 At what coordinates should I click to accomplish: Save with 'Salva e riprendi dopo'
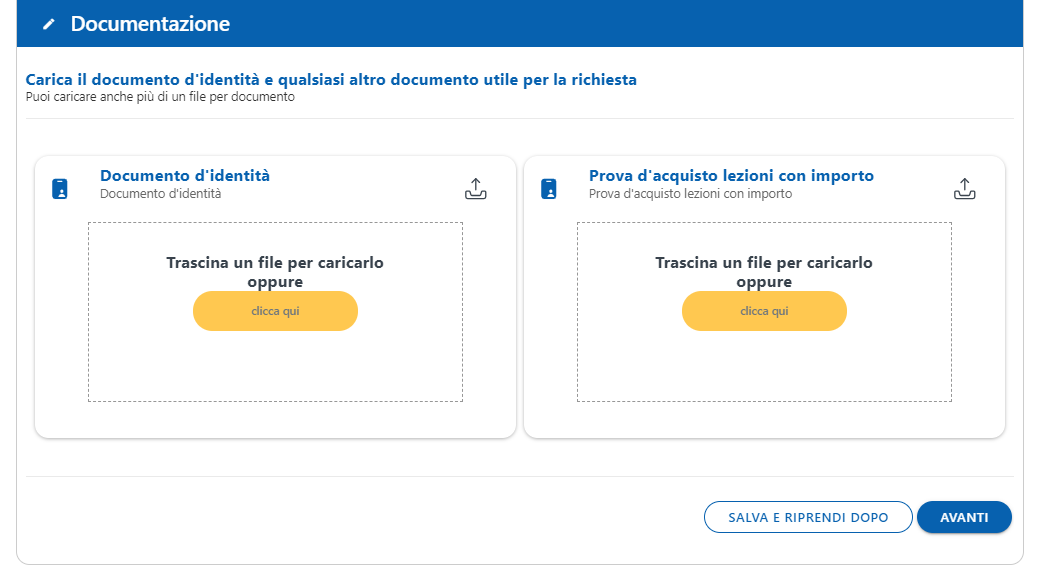[x=808, y=517]
